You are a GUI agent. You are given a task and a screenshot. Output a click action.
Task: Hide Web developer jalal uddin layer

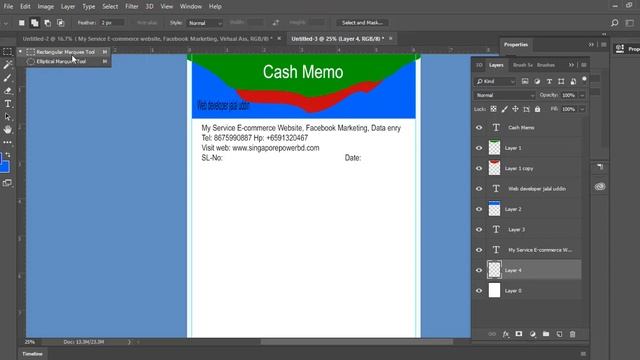[x=479, y=189]
